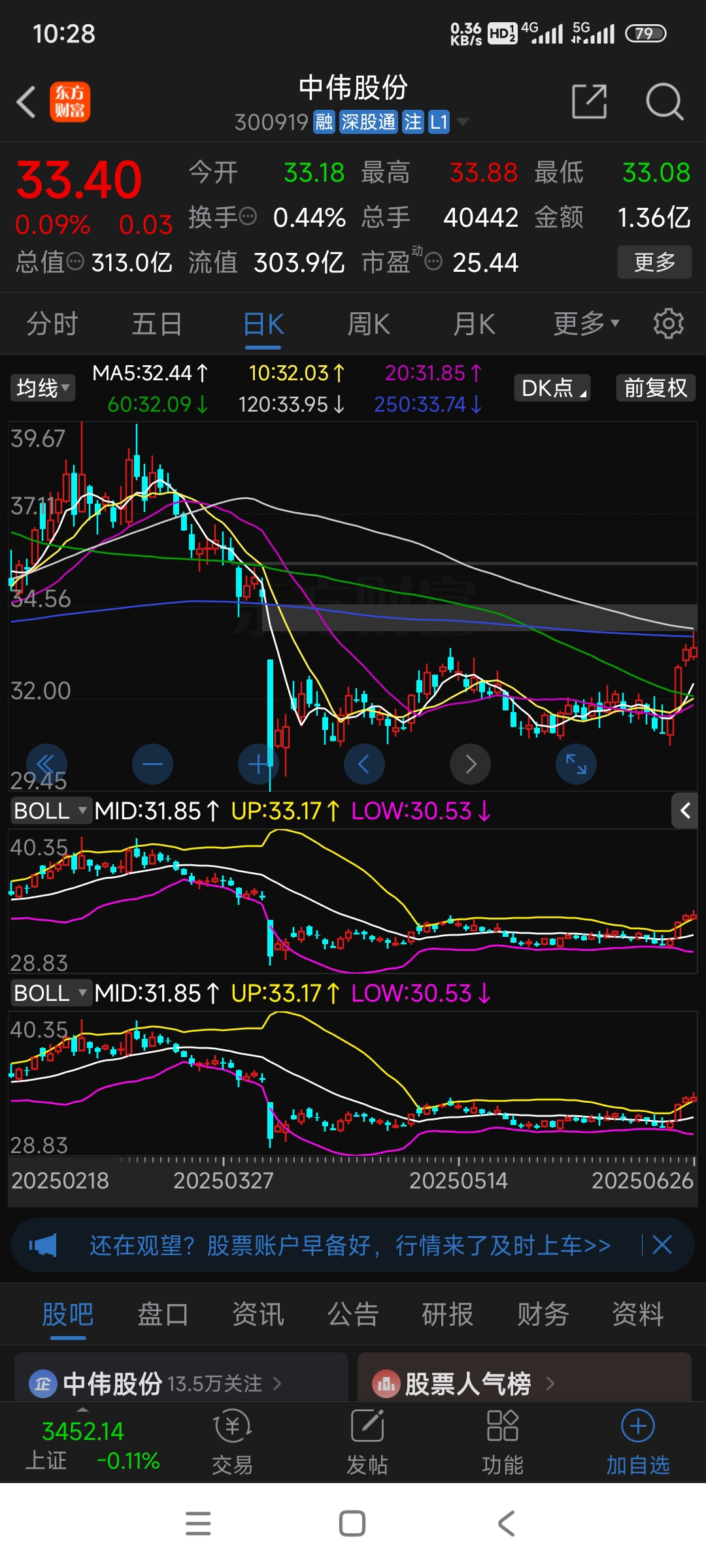This screenshot has width=706, height=1568.
Task: Switch to 五日 chart tab
Action: pyautogui.click(x=157, y=323)
